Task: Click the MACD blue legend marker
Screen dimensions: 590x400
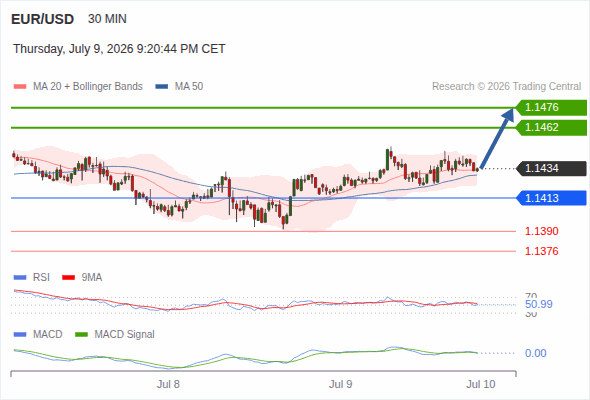Action: pos(20,335)
